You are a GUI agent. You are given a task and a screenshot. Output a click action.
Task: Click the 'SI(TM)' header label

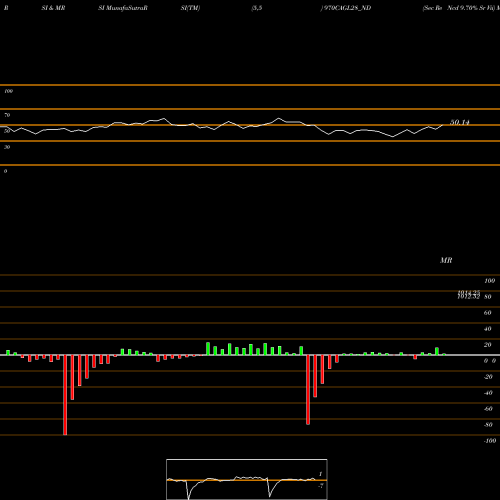tap(190, 8)
